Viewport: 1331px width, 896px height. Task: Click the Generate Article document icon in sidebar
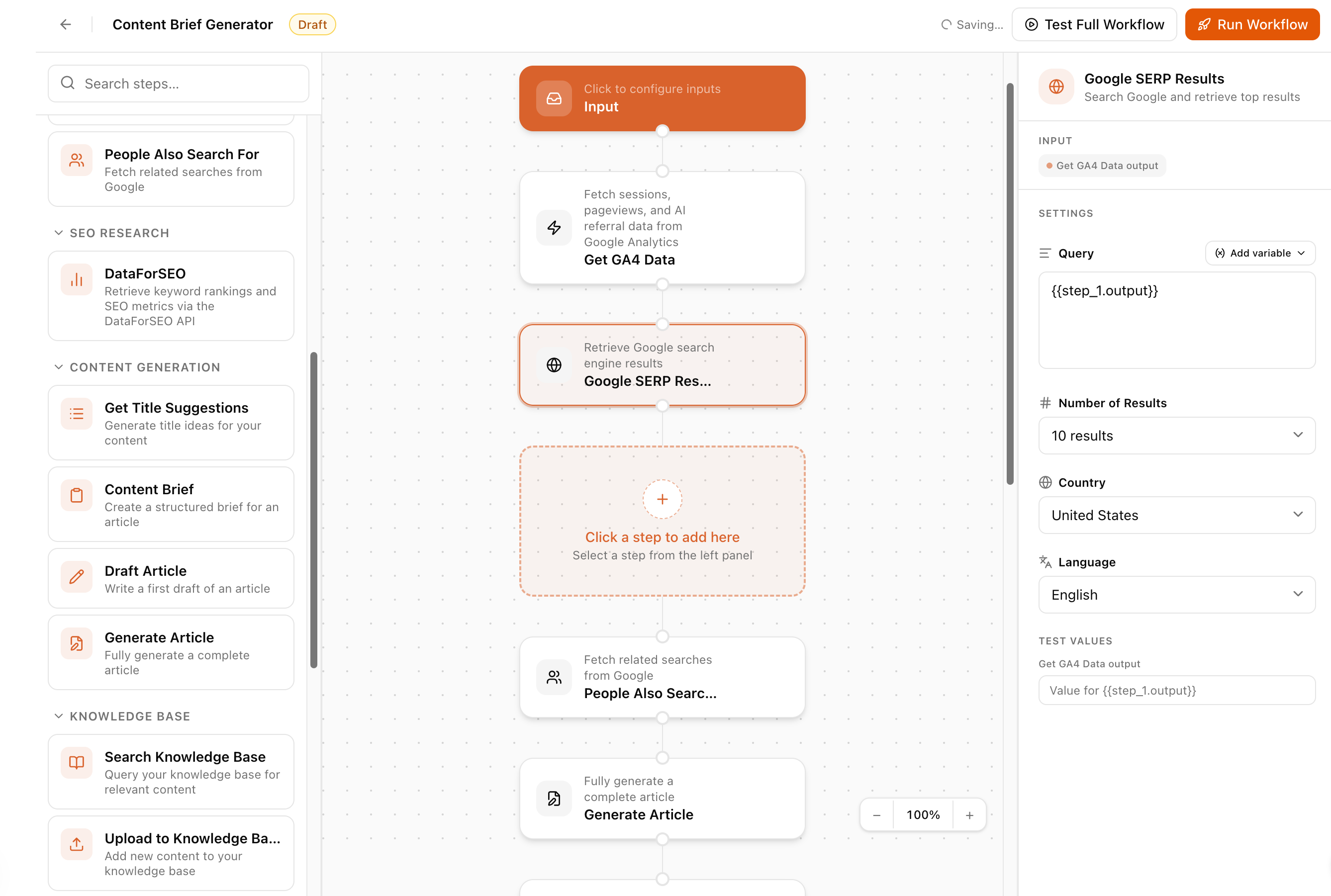tap(76, 643)
